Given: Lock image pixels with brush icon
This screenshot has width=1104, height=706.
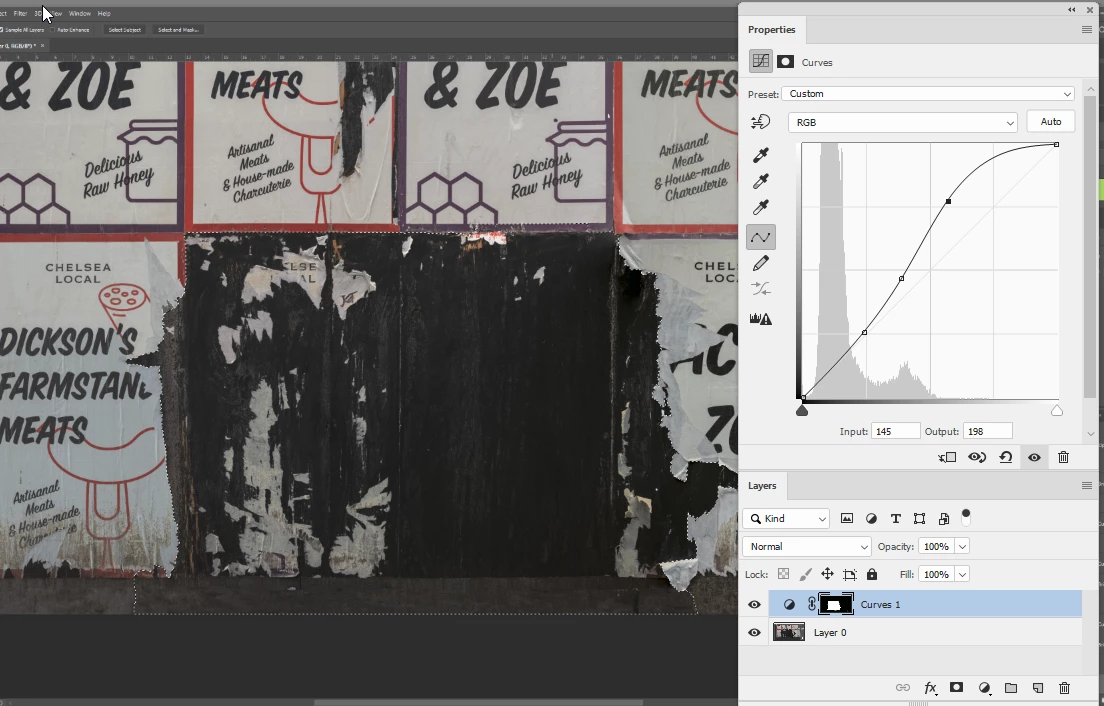Looking at the screenshot, I should pos(805,574).
